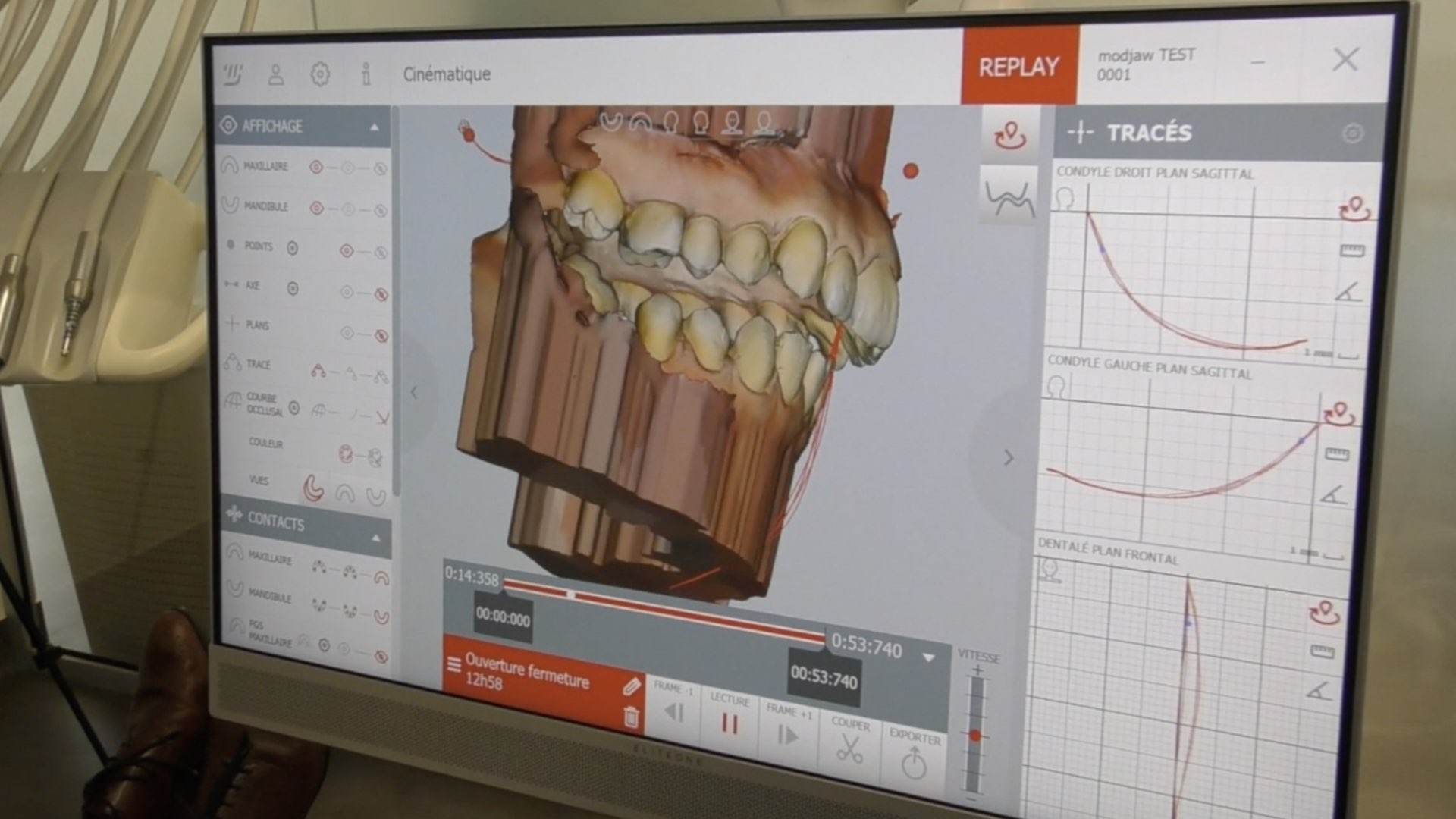
Task: Click the Exporter export icon
Action: tap(914, 762)
